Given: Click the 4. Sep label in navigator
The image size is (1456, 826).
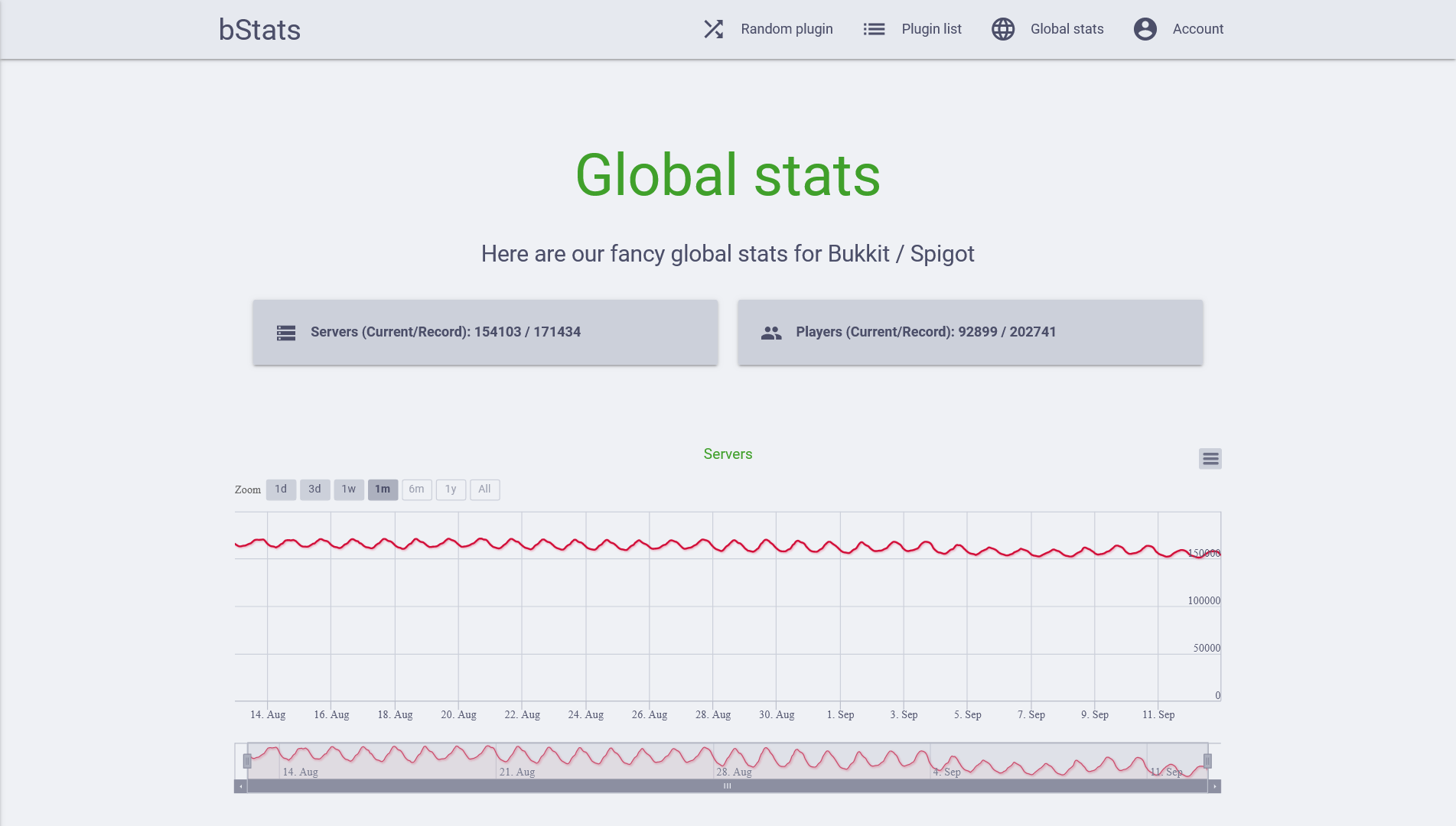Looking at the screenshot, I should 946,772.
